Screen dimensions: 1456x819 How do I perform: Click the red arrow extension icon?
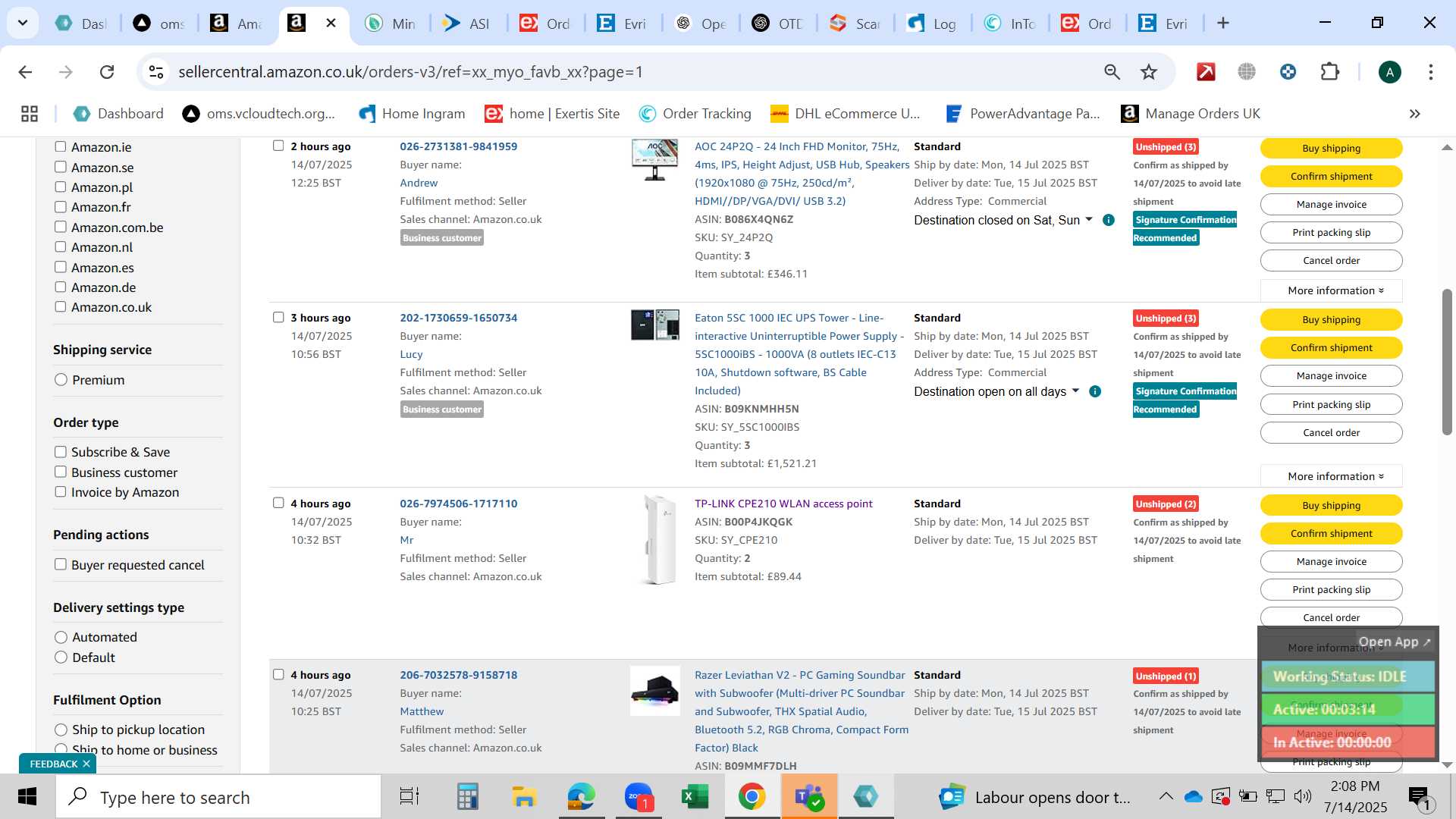click(x=1206, y=72)
